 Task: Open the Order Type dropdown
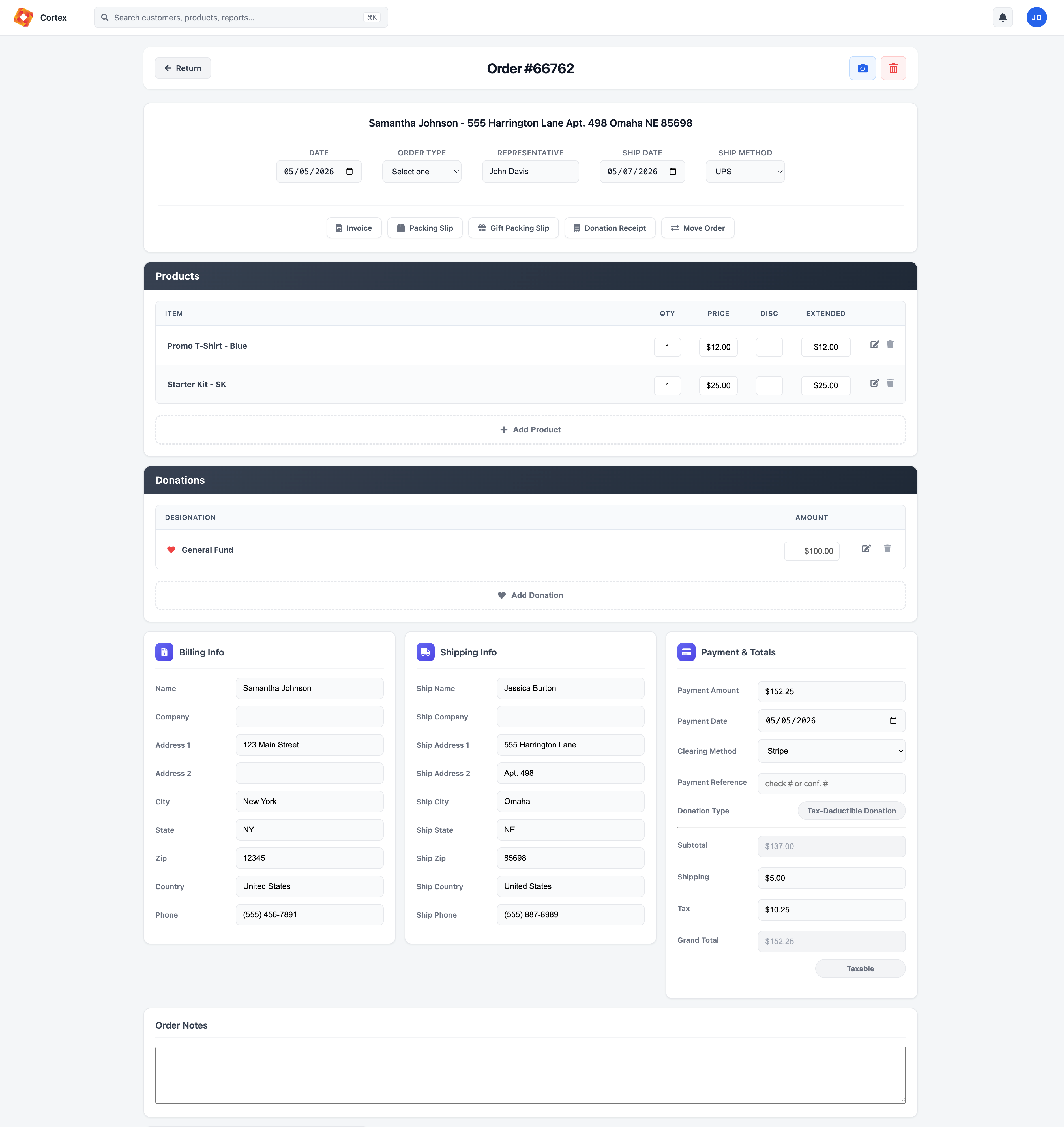tap(422, 172)
